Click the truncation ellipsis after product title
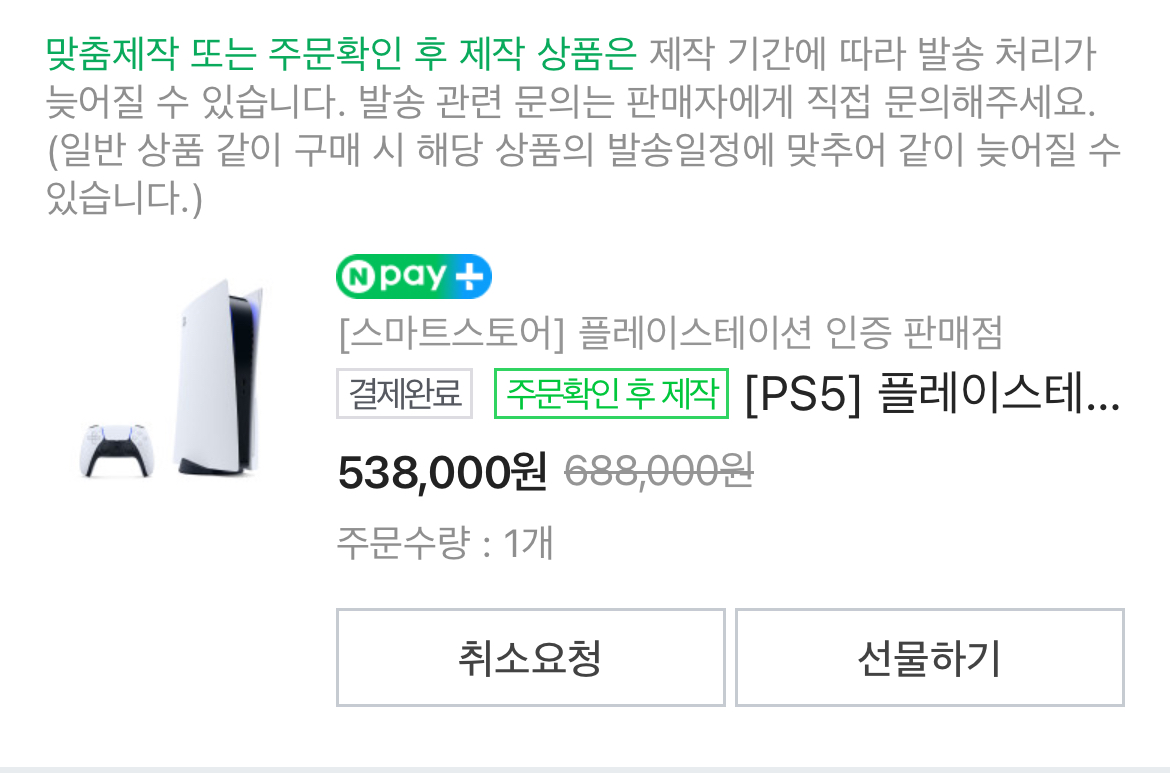The image size is (1170, 773). click(1103, 404)
